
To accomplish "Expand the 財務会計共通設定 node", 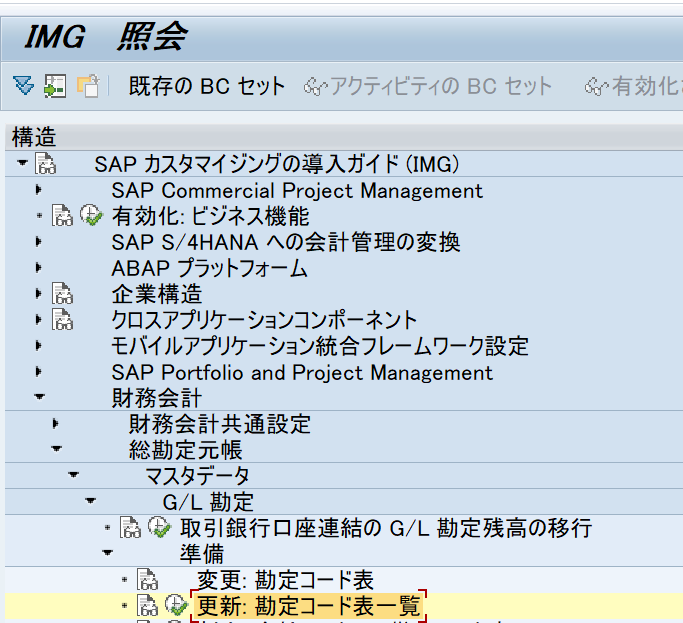I will 56,424.
